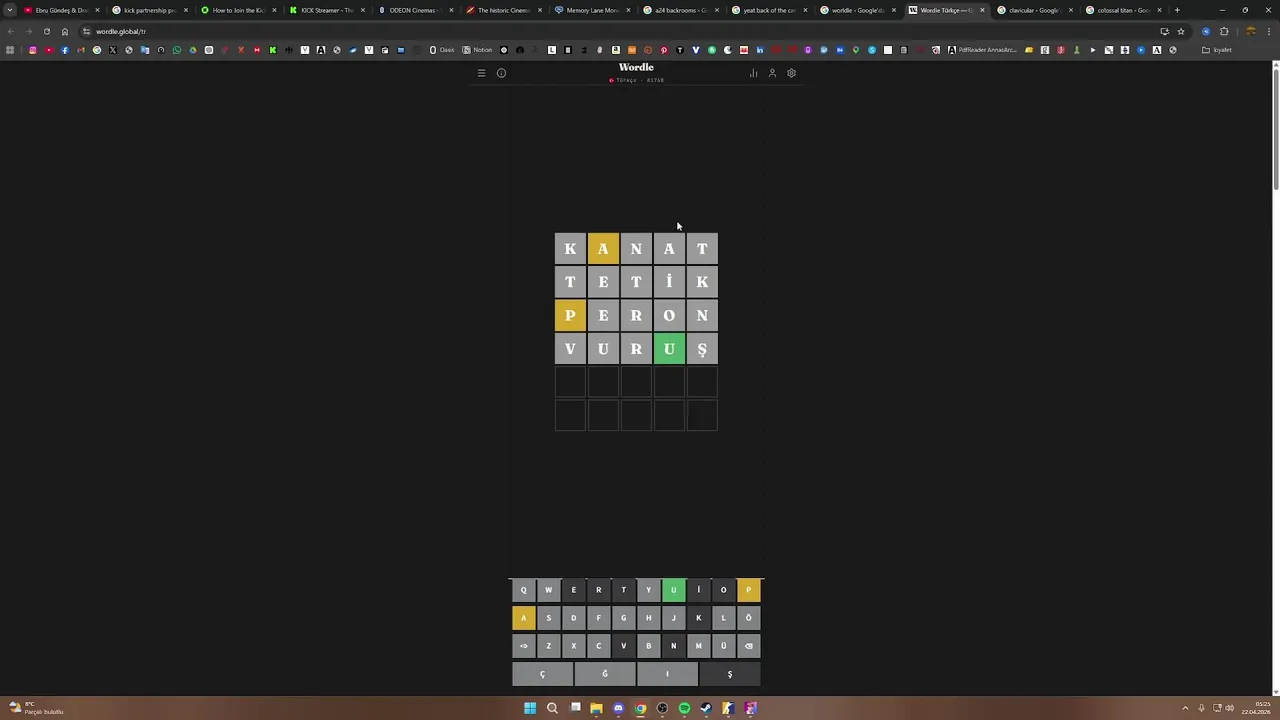Close the Wordle Türkçe tab
The width and height of the screenshot is (1280, 720).
[x=982, y=10]
